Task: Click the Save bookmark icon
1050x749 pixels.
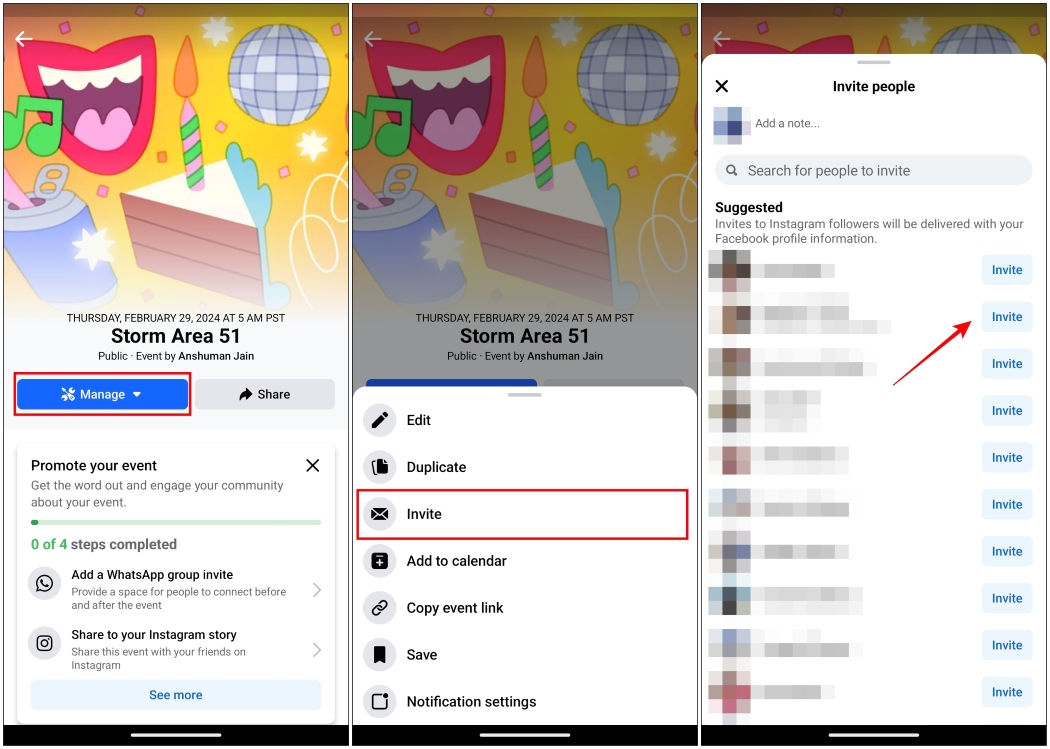Action: tap(380, 654)
